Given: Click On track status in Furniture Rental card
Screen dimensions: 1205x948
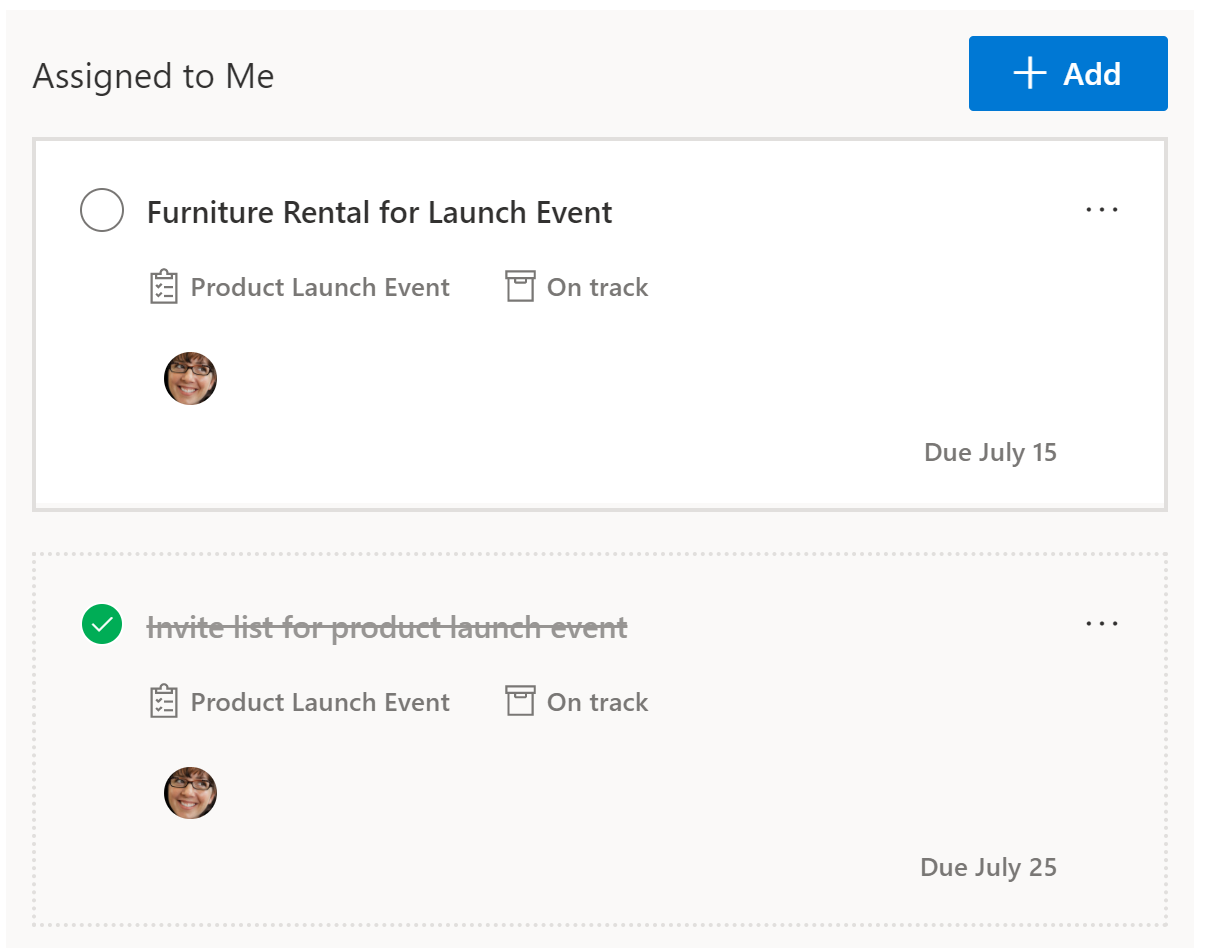Looking at the screenshot, I should [x=597, y=288].
